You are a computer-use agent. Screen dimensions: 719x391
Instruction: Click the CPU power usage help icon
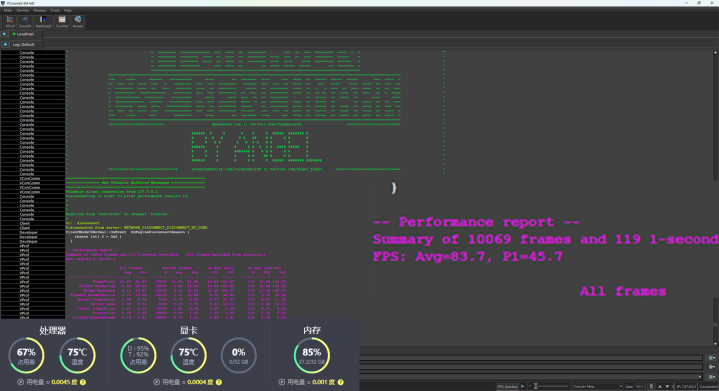tap(83, 382)
